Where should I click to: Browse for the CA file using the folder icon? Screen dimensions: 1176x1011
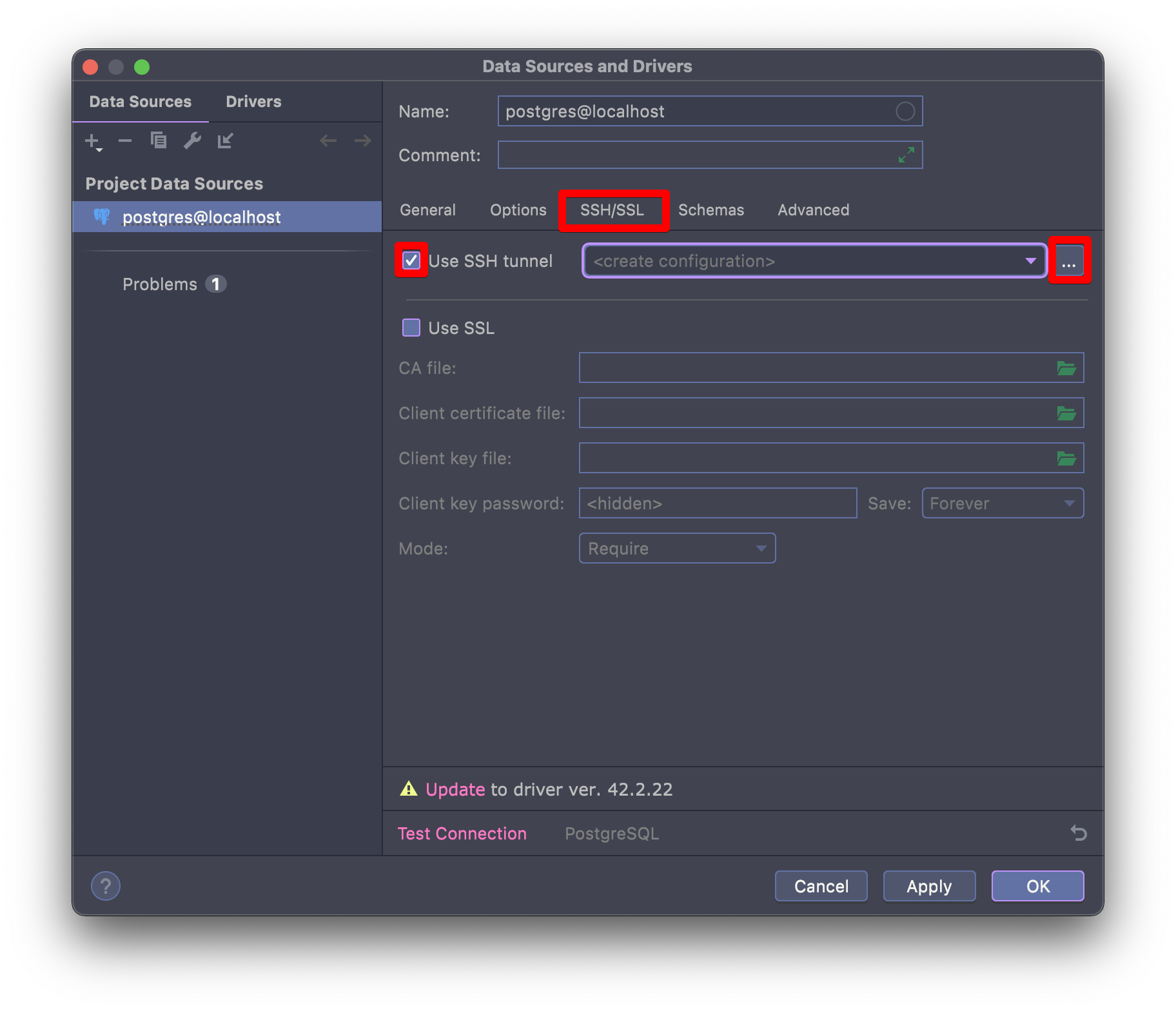[x=1066, y=368]
